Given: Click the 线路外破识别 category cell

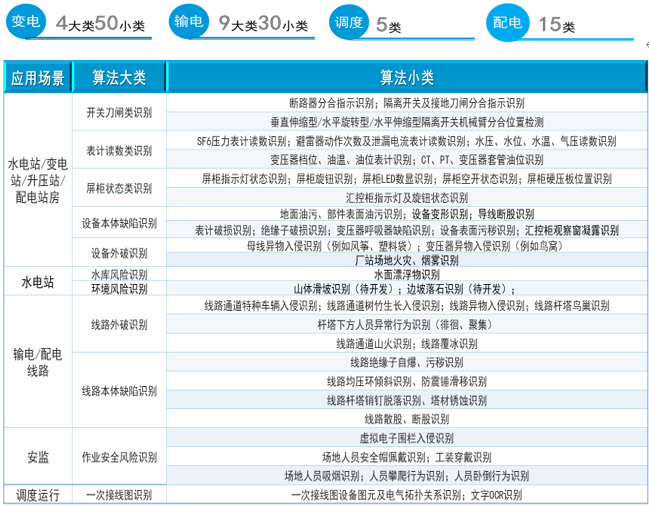Looking at the screenshot, I should tap(119, 325).
